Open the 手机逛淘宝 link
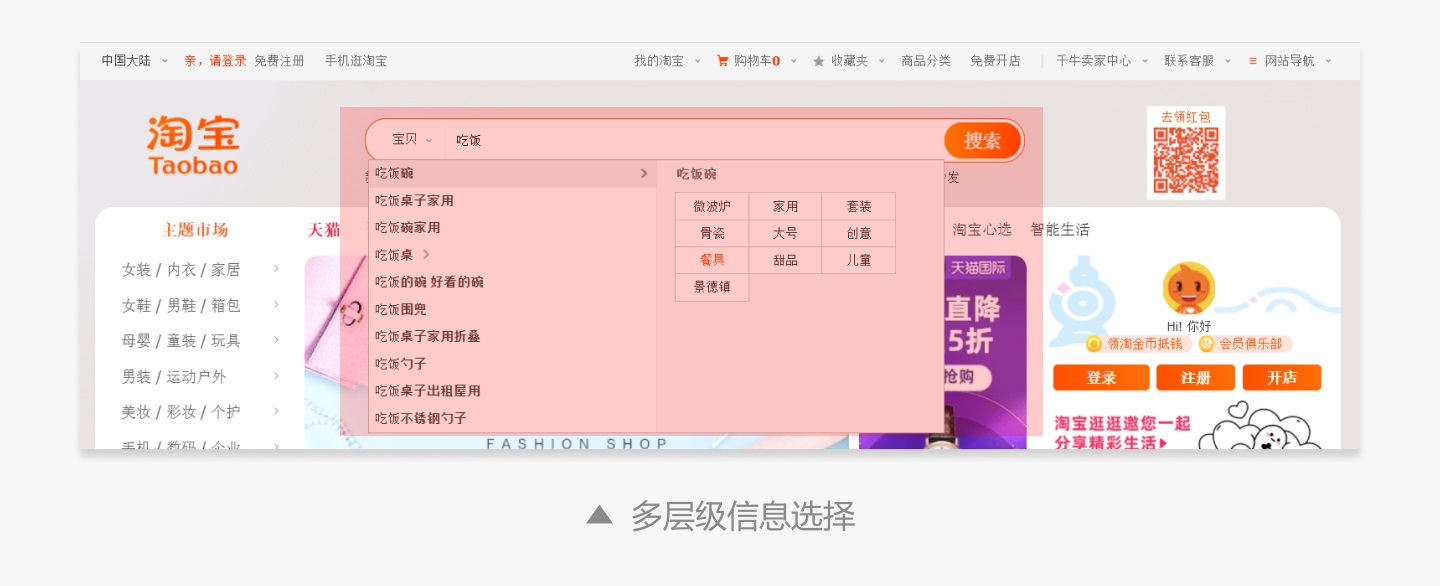The height and width of the screenshot is (586, 1440). (356, 61)
